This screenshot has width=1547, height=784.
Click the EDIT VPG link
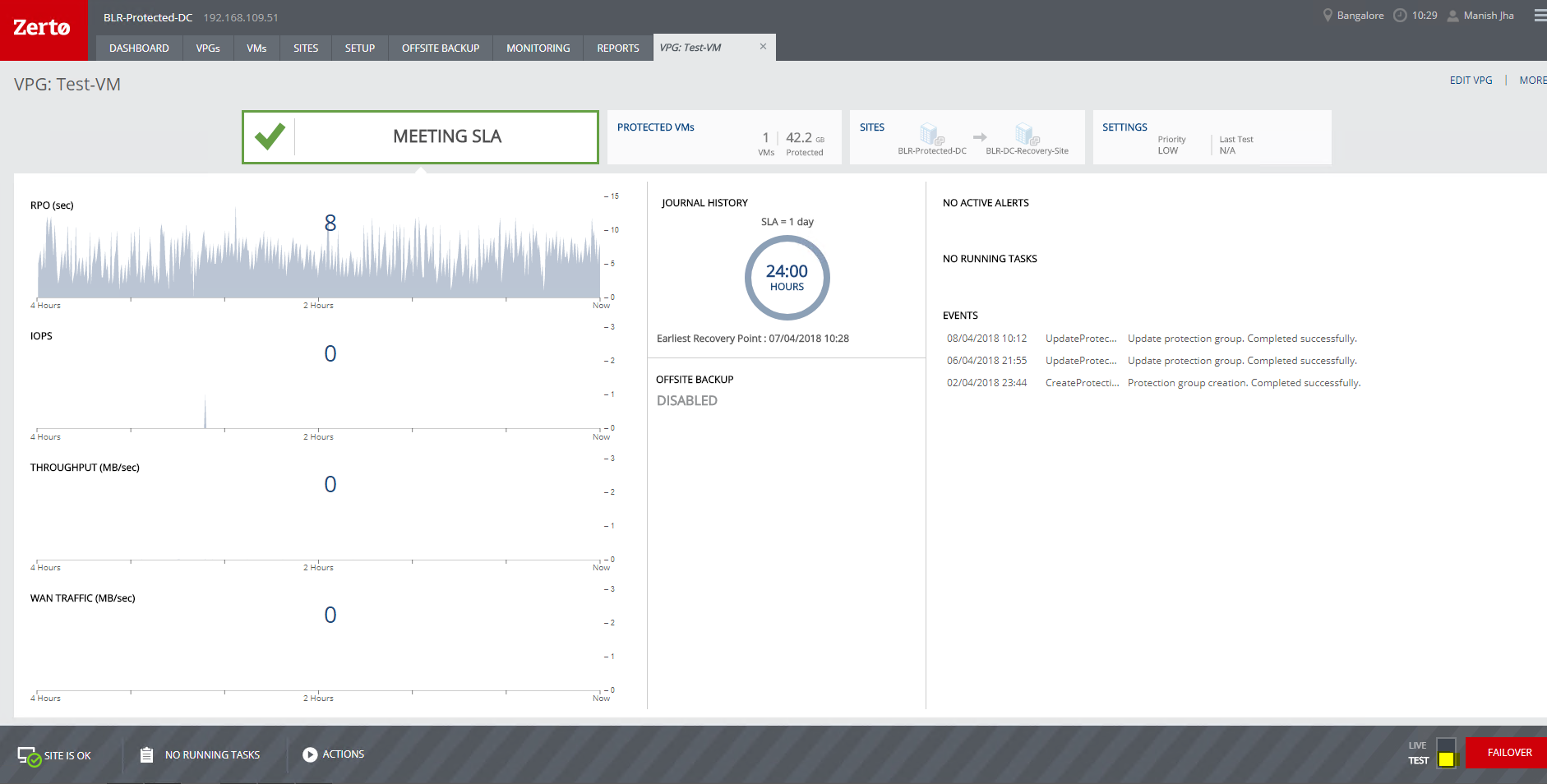[1471, 81]
